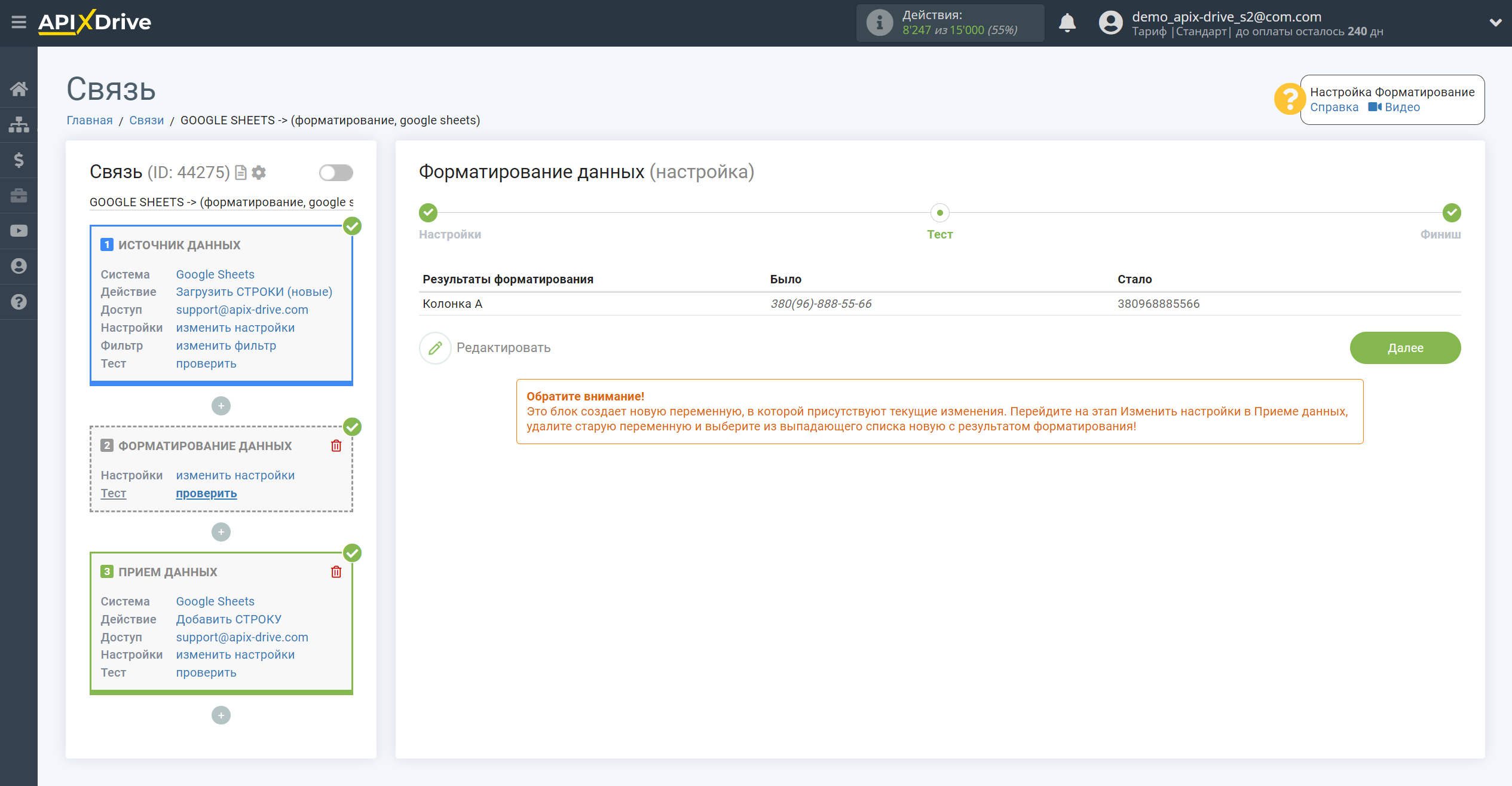Click ФОРМАТИРОВАНИЕ ДАННЫХ block header
The image size is (1512, 786).
pos(204,446)
